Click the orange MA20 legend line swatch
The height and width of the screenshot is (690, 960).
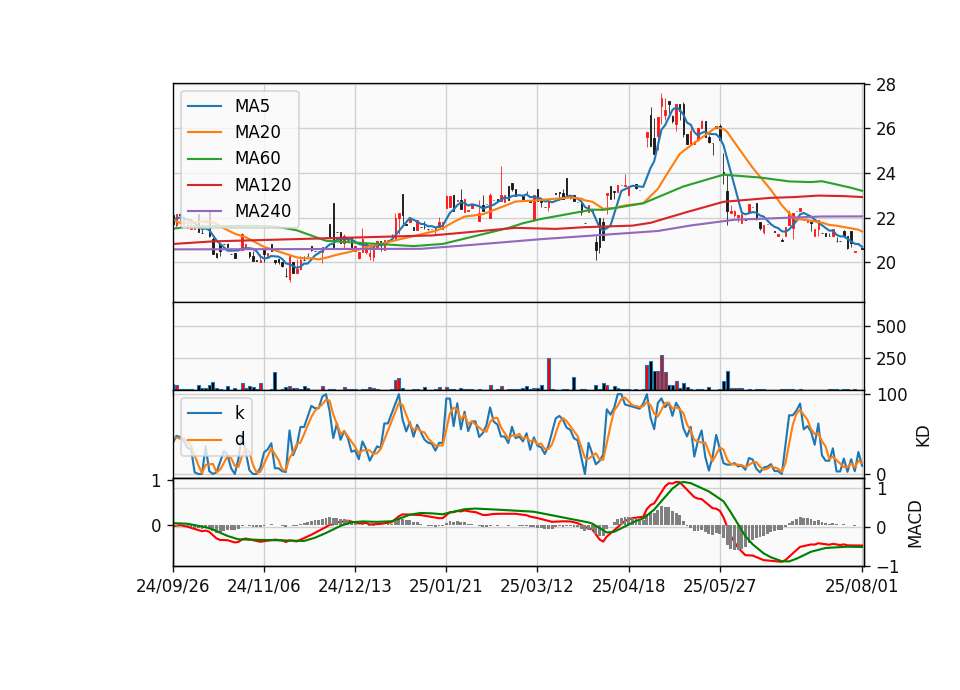[x=204, y=132]
